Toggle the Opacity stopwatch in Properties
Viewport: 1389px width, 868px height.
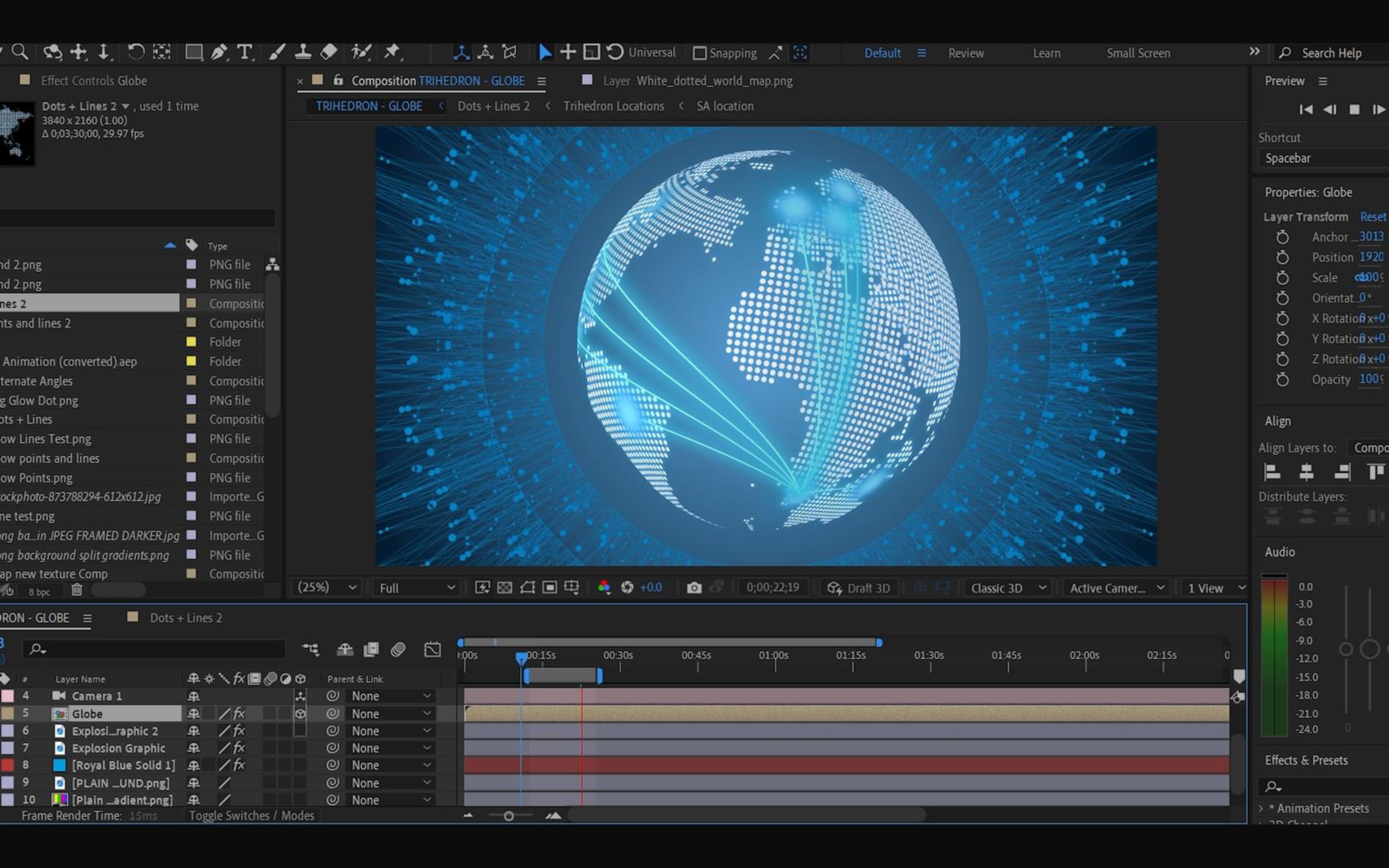click(1282, 379)
